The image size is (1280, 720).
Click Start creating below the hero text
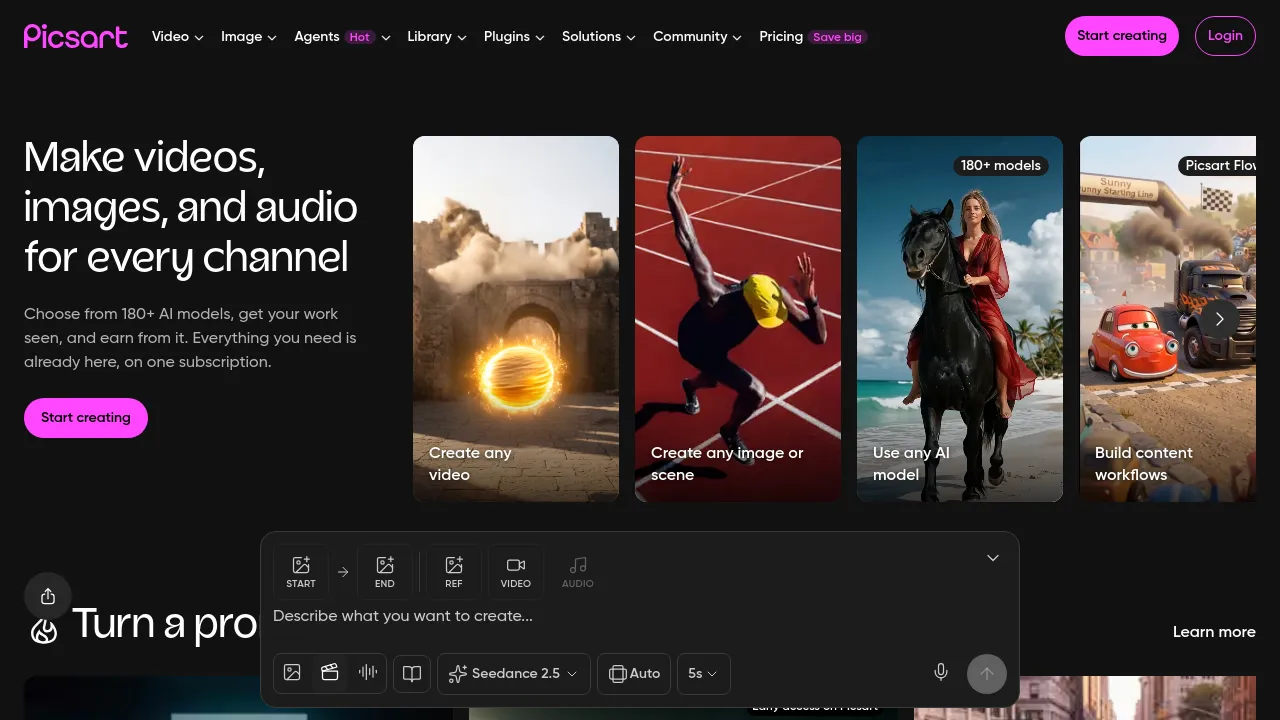tap(86, 418)
